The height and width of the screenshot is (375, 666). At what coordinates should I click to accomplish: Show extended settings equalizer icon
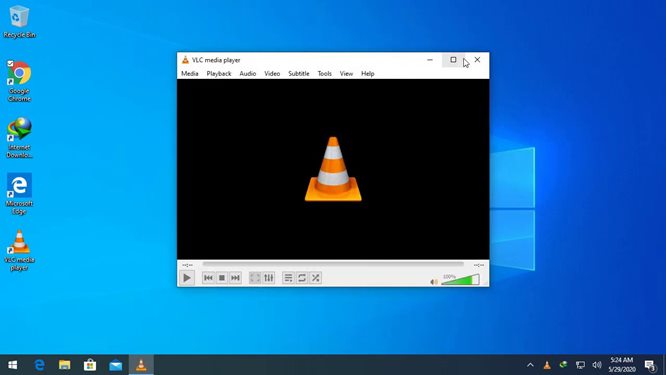pyautogui.click(x=269, y=278)
